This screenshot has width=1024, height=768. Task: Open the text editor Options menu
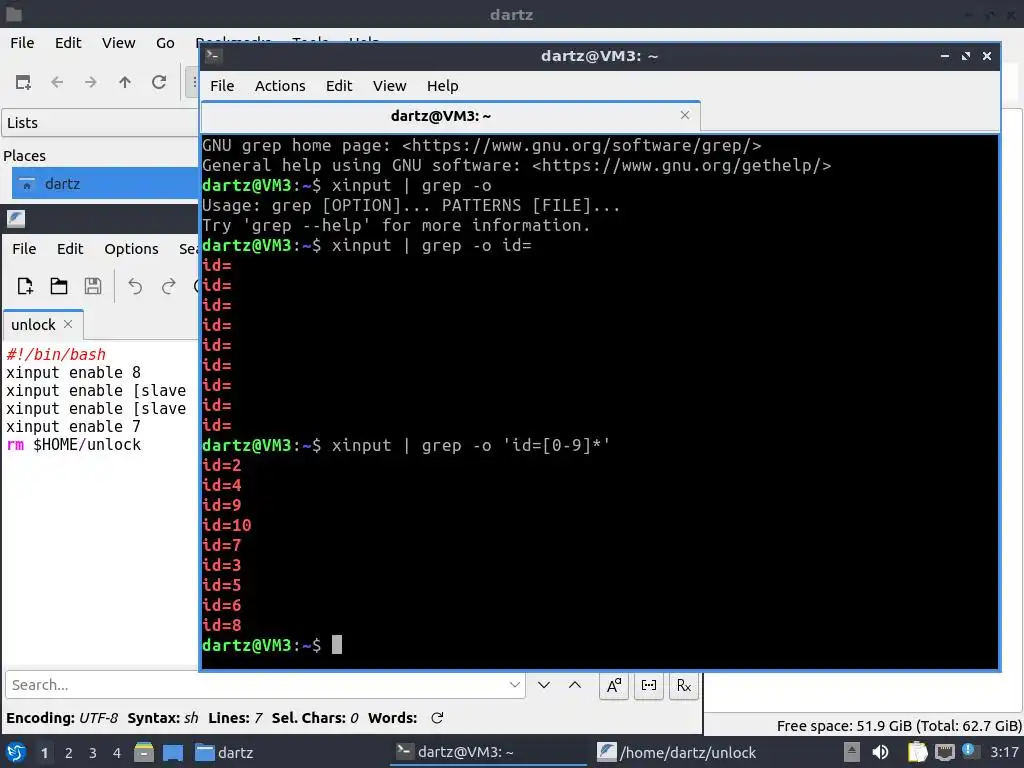click(x=131, y=249)
